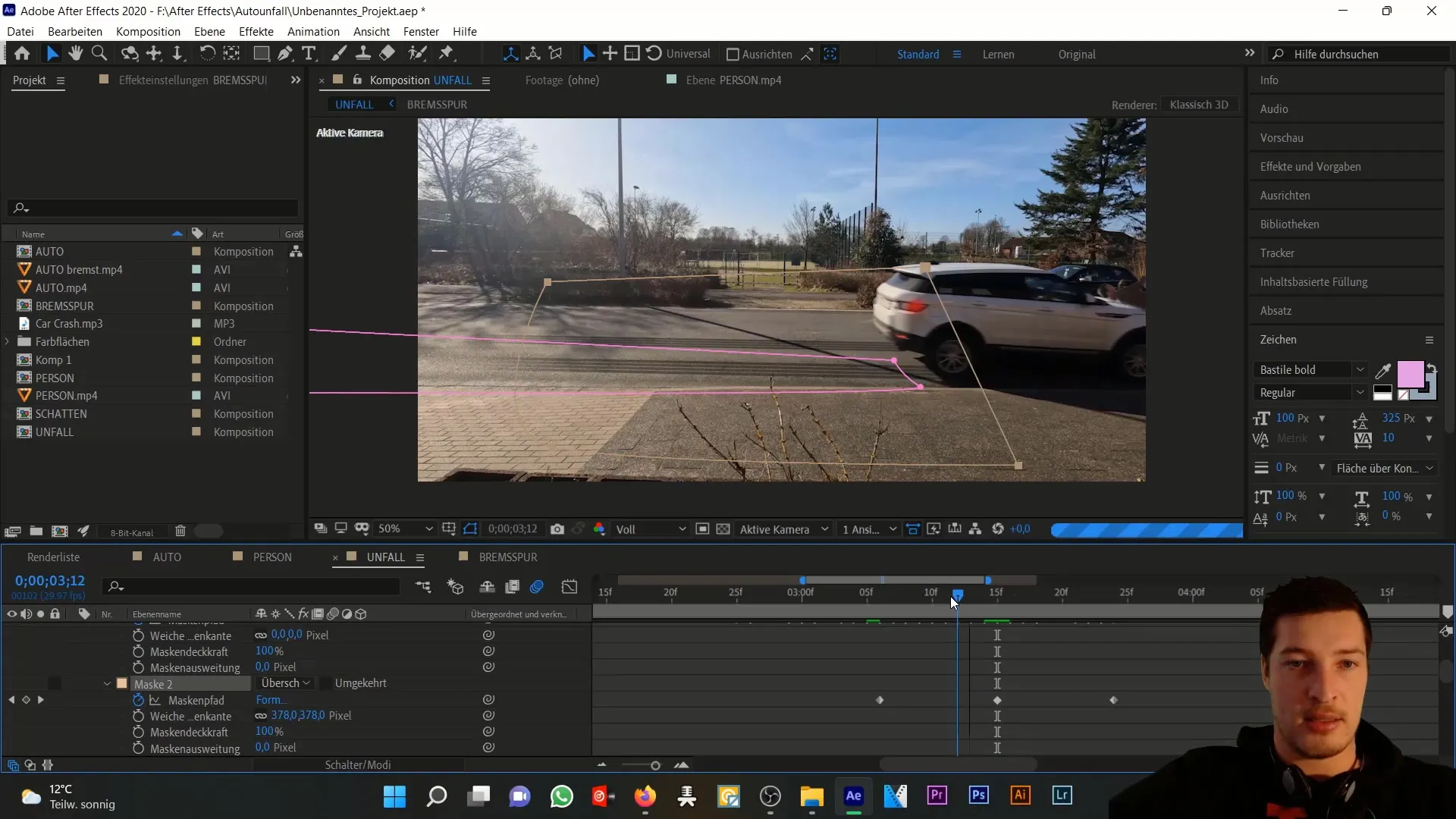Open Photoshop from the taskbar

pyautogui.click(x=978, y=795)
